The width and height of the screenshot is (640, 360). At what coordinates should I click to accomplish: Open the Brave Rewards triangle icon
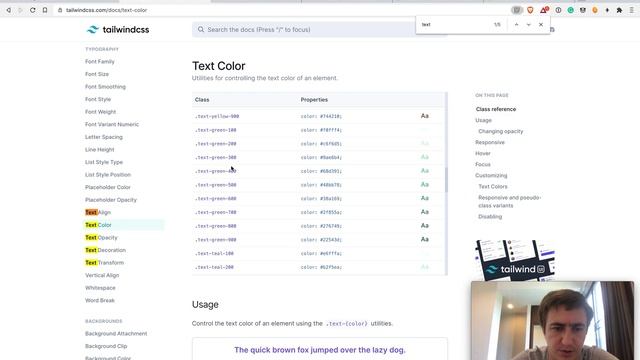[544, 10]
